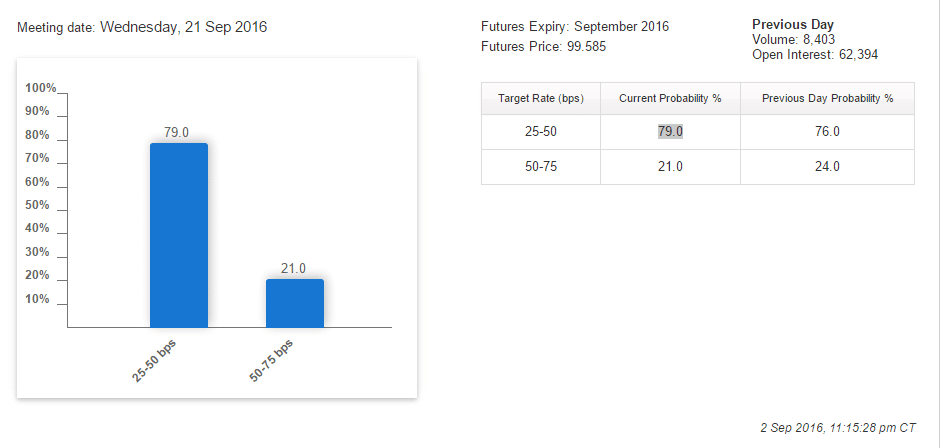The height and width of the screenshot is (448, 940).
Task: Click the 21.0 label above the short bar
Action: pos(293,268)
